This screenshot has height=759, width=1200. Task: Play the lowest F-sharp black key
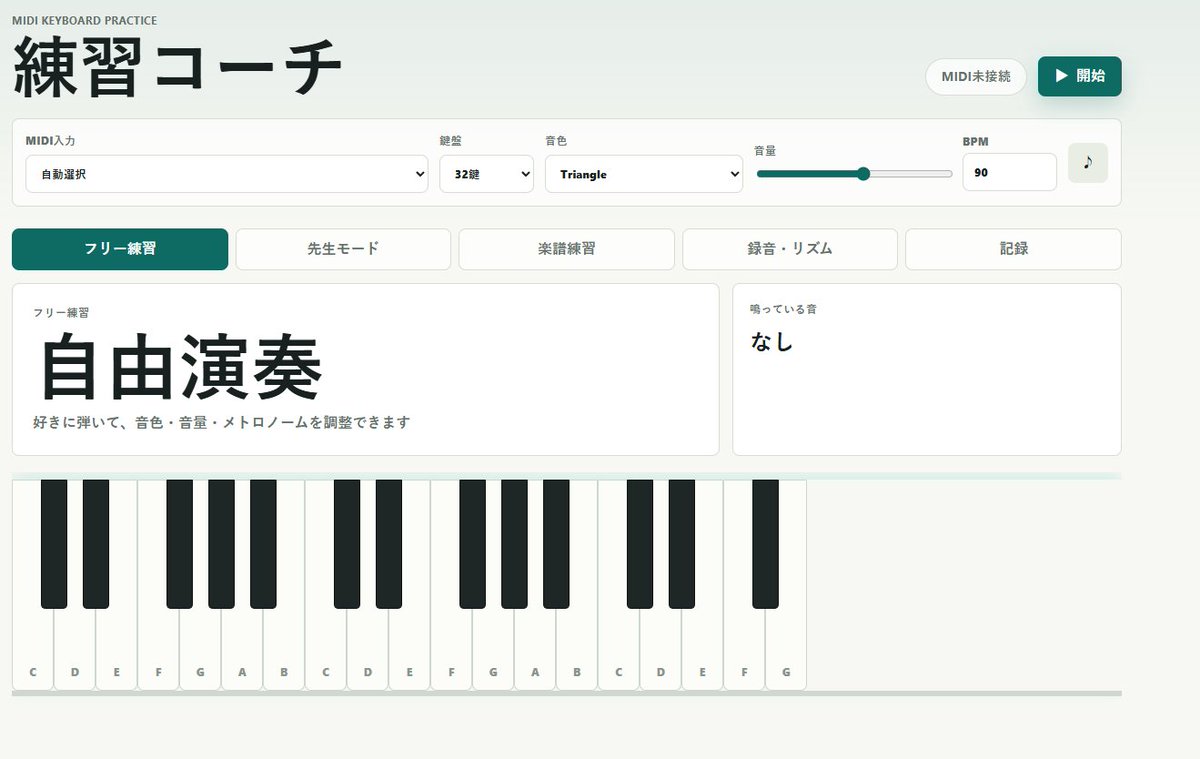180,544
